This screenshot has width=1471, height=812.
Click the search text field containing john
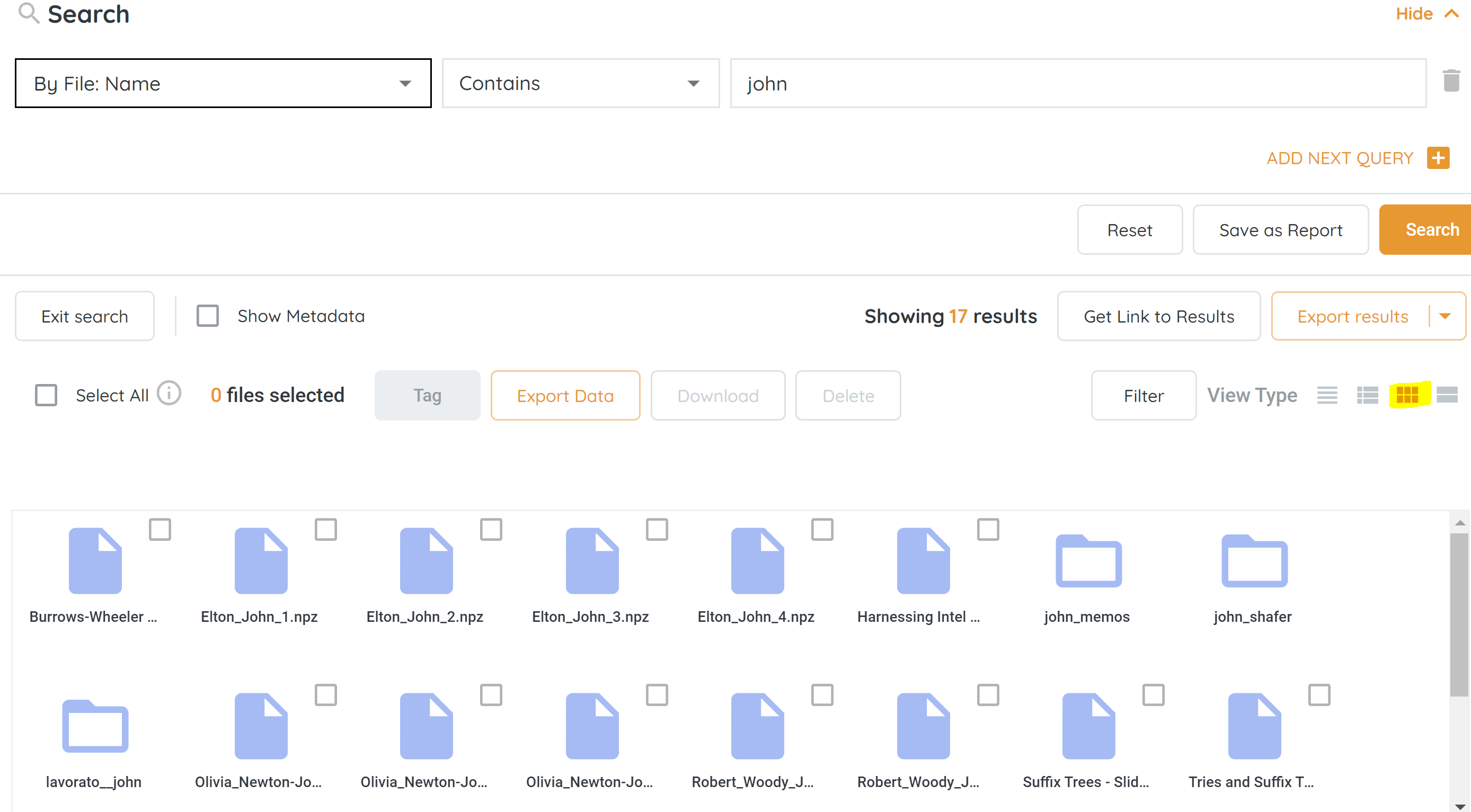pos(1078,83)
